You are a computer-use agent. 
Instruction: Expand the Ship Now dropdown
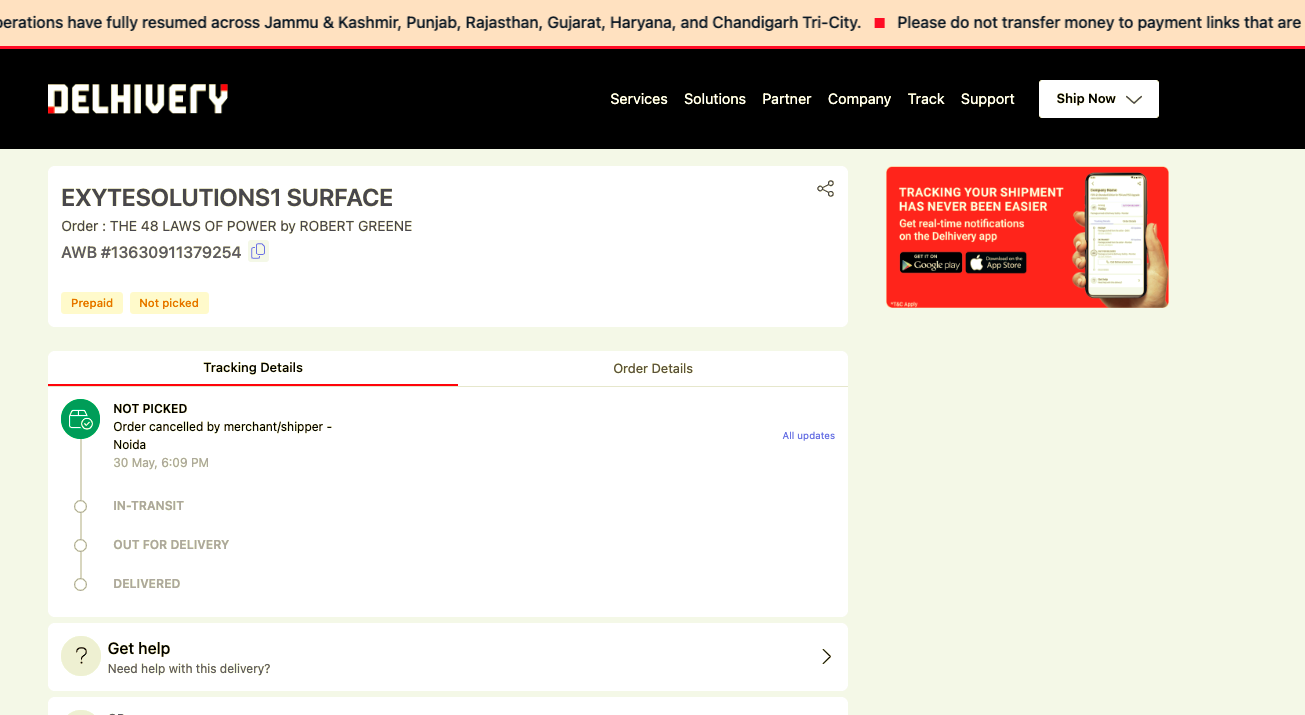(1098, 99)
